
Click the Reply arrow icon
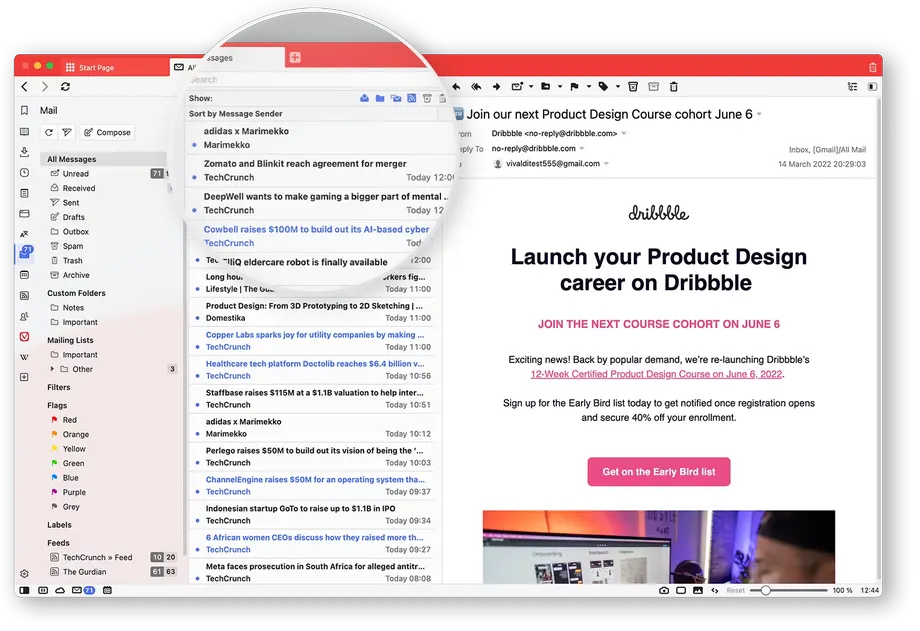click(x=456, y=86)
